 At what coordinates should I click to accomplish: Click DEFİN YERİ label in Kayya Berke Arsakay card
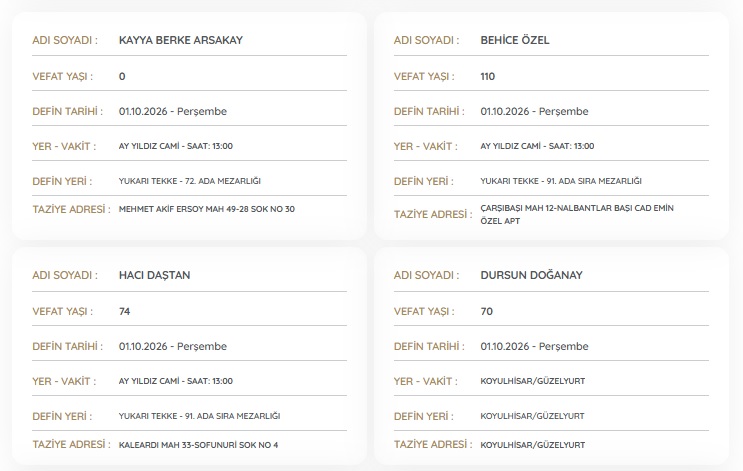(x=62, y=181)
